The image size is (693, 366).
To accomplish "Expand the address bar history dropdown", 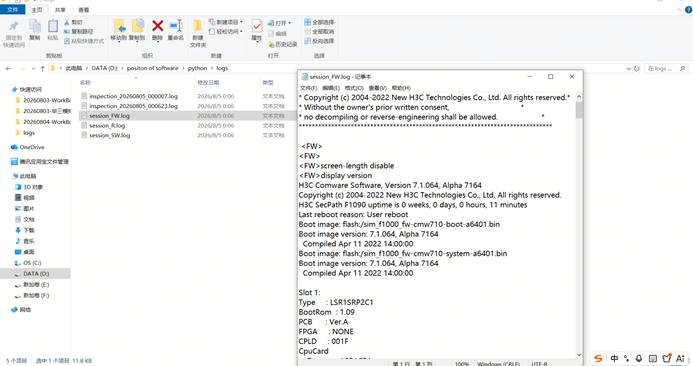I will (x=628, y=69).
